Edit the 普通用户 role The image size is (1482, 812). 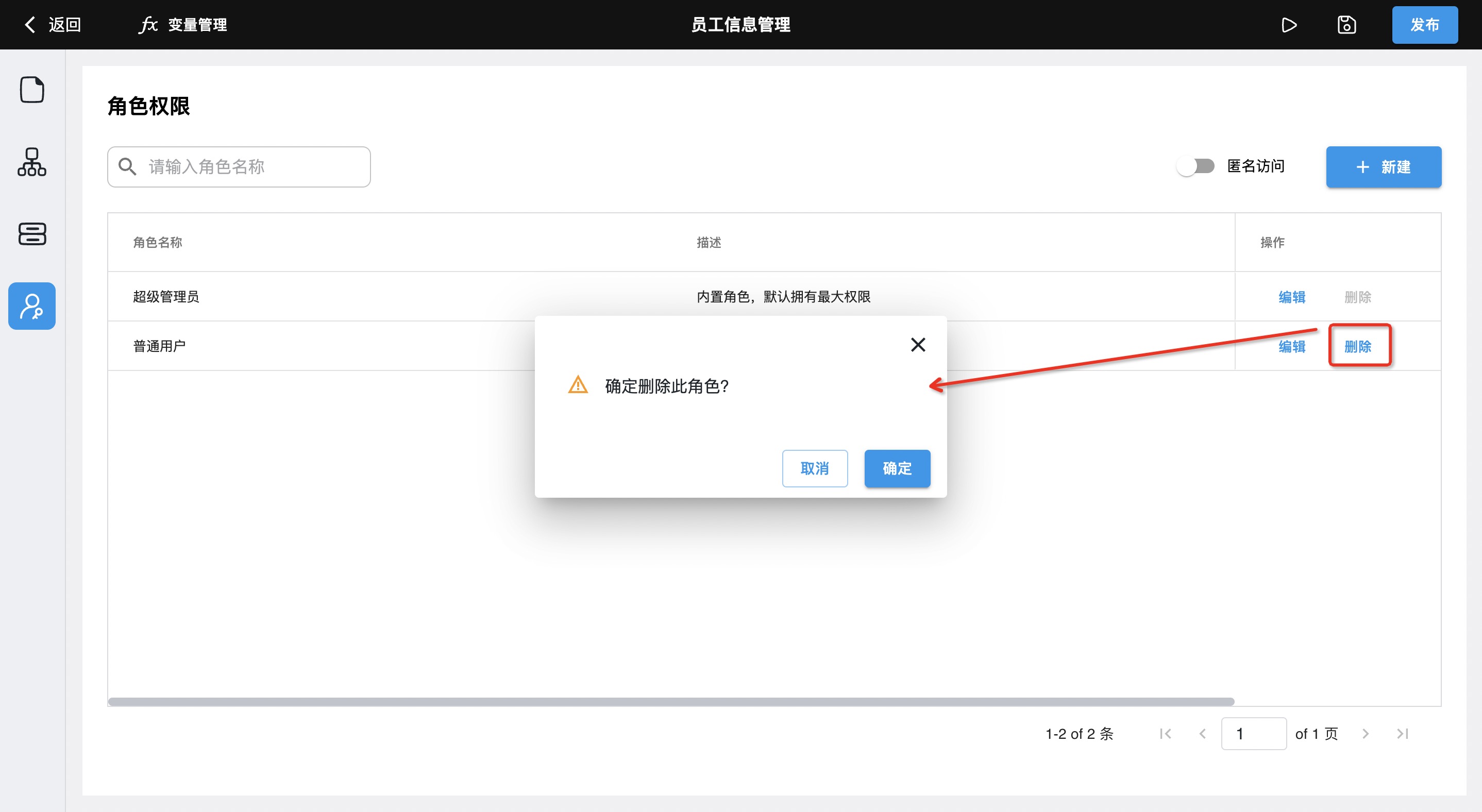coord(1291,346)
